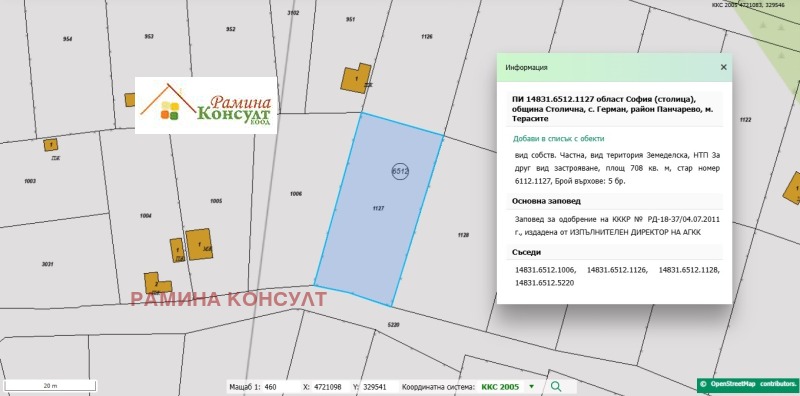
Task: Click parcel 3031 on the map
Action: click(47, 264)
